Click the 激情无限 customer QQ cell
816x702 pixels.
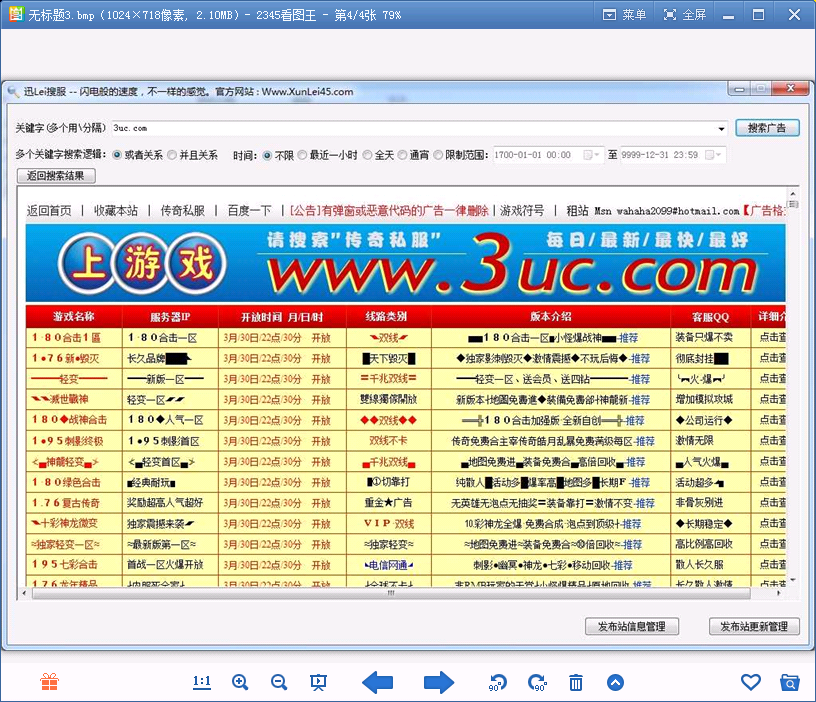tap(711, 441)
